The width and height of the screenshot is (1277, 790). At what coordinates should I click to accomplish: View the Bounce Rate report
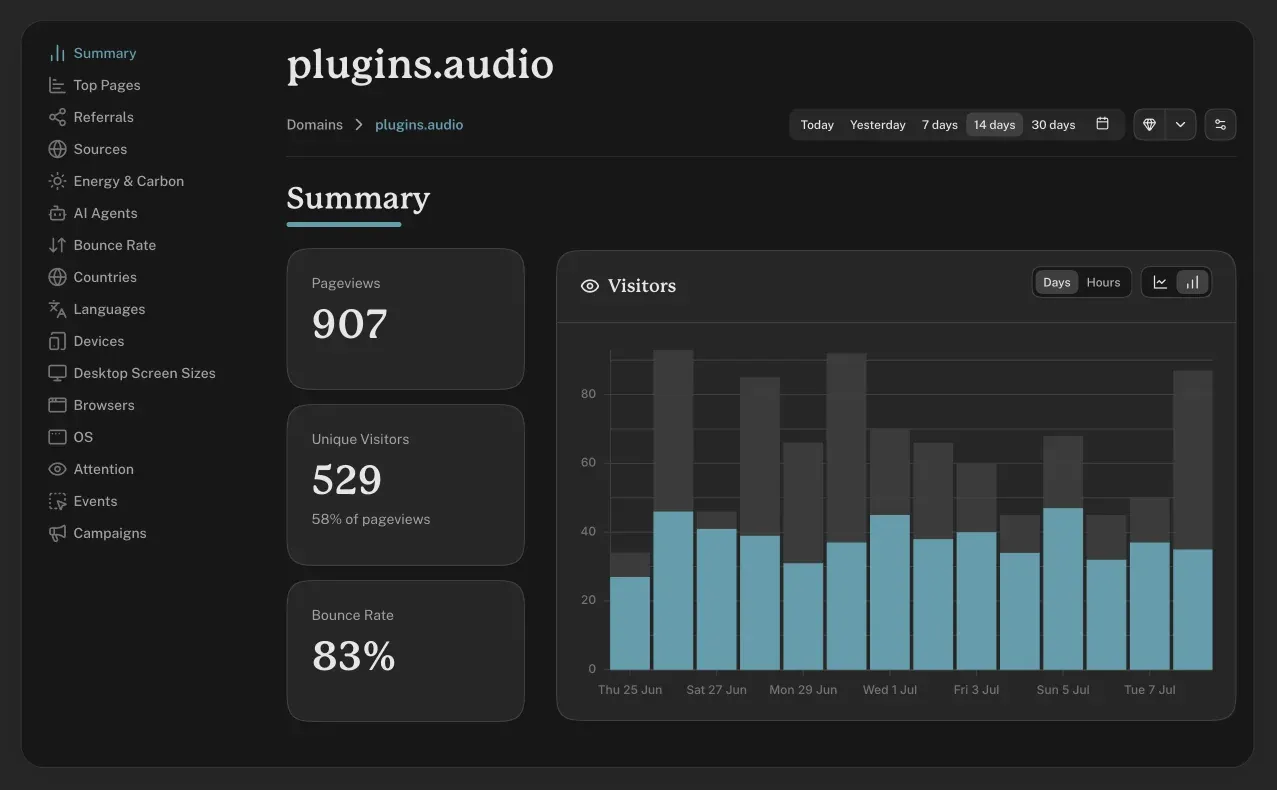(115, 245)
